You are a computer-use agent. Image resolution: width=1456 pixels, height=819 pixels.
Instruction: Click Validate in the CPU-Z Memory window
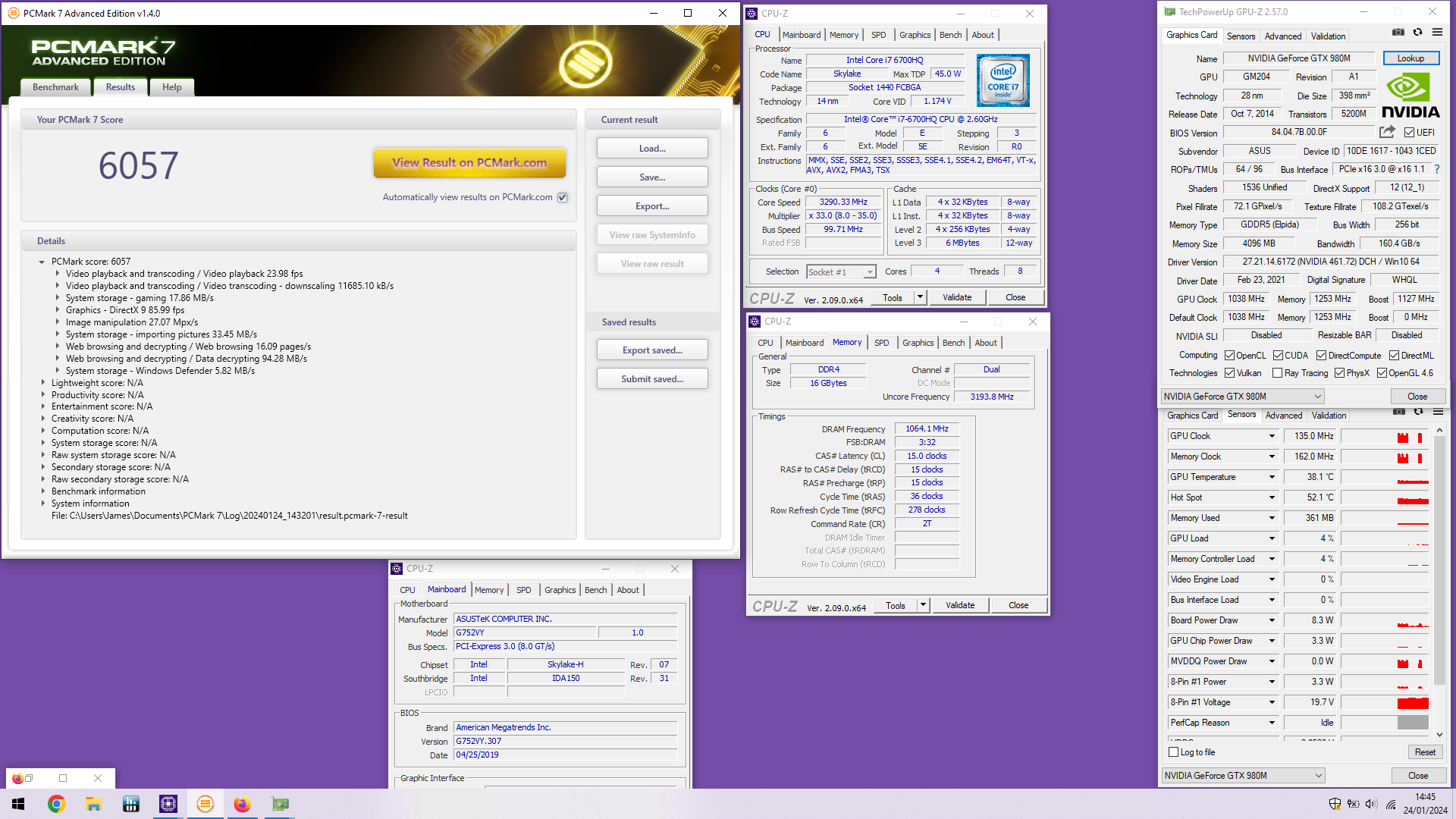click(x=960, y=605)
